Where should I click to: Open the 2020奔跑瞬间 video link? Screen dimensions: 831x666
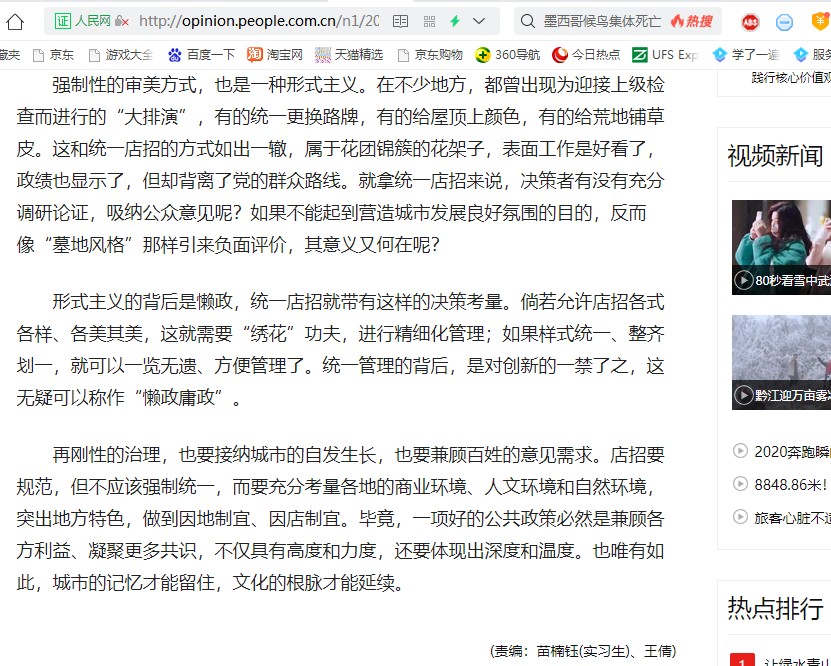click(790, 451)
